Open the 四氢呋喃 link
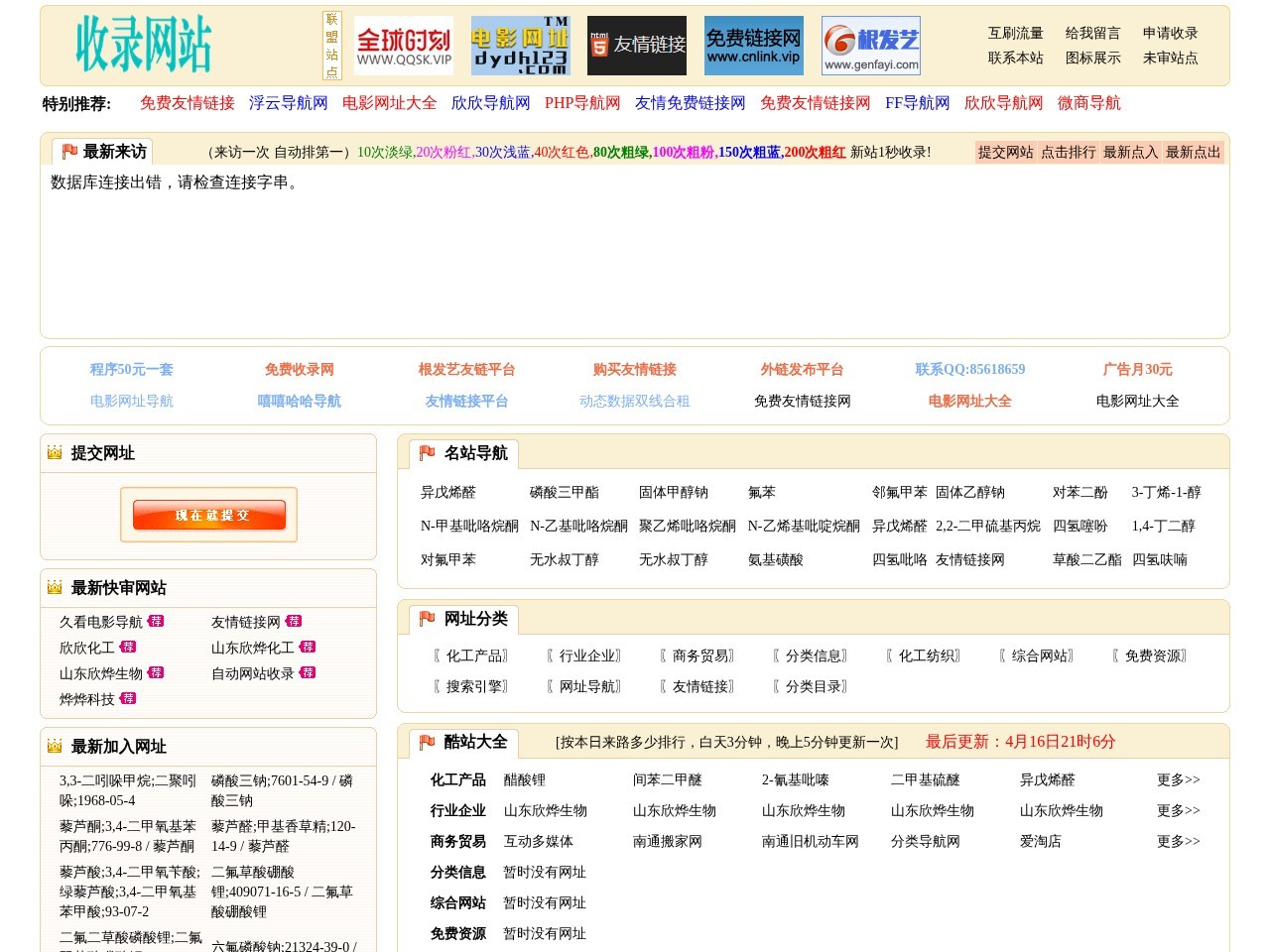Image resolution: width=1270 pixels, height=952 pixels. (x=1160, y=559)
